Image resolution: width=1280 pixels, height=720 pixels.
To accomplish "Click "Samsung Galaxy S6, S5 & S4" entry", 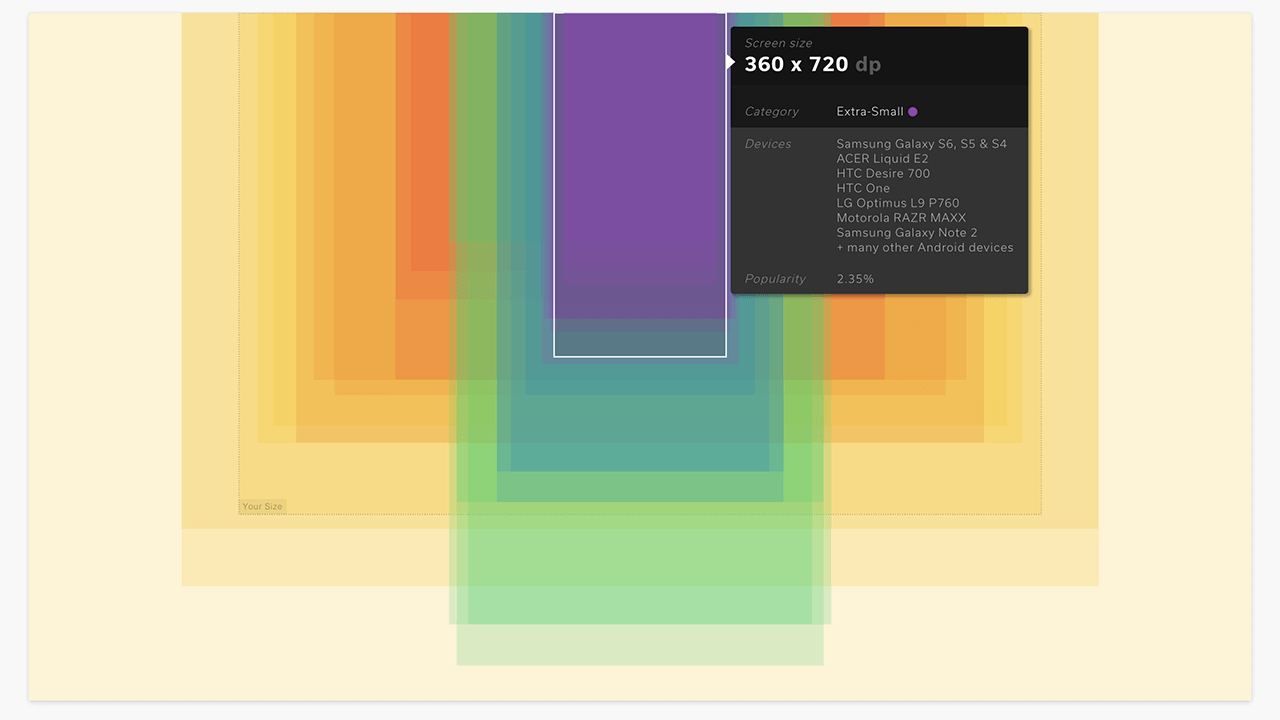I will pos(921,144).
